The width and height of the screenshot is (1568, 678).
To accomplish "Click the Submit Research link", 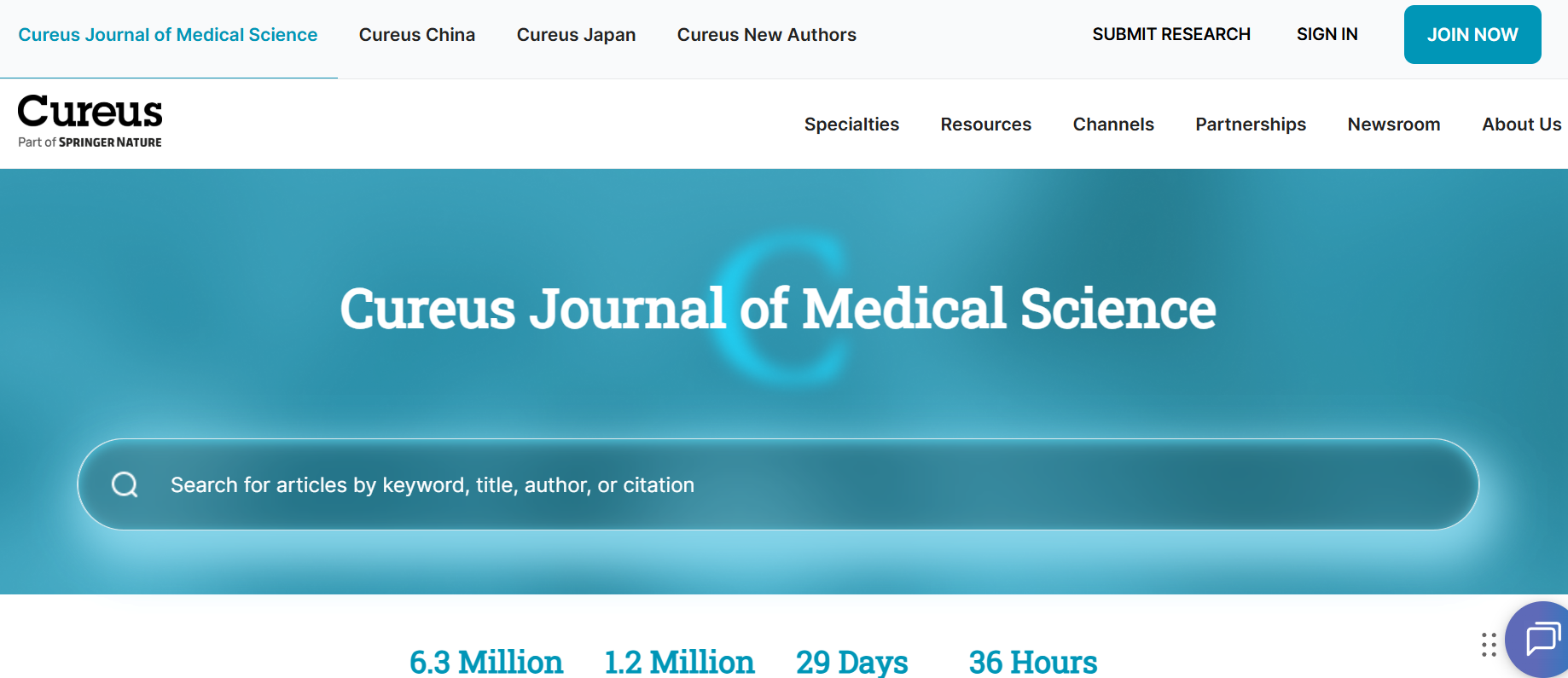I will [1170, 34].
